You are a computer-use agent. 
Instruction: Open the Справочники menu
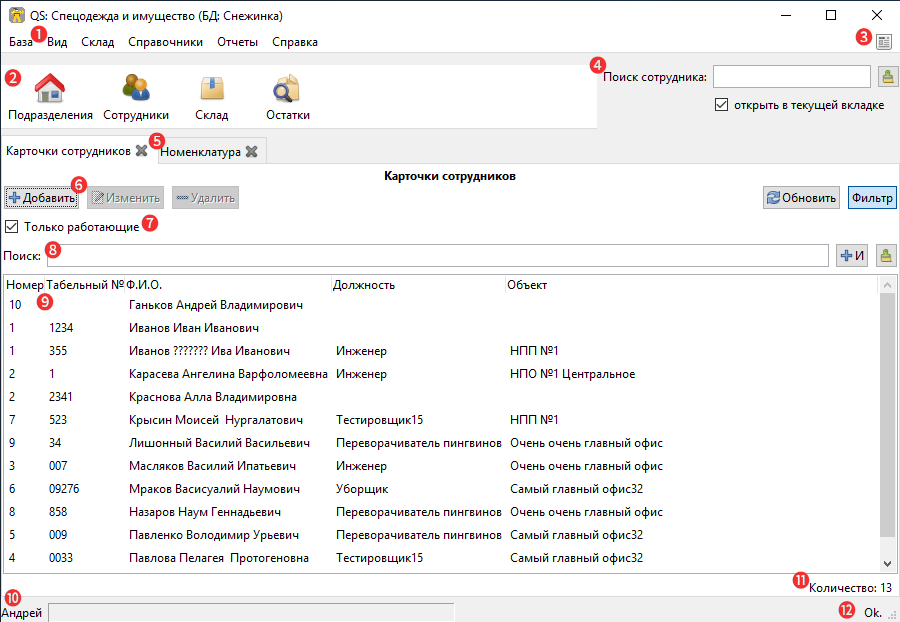165,42
